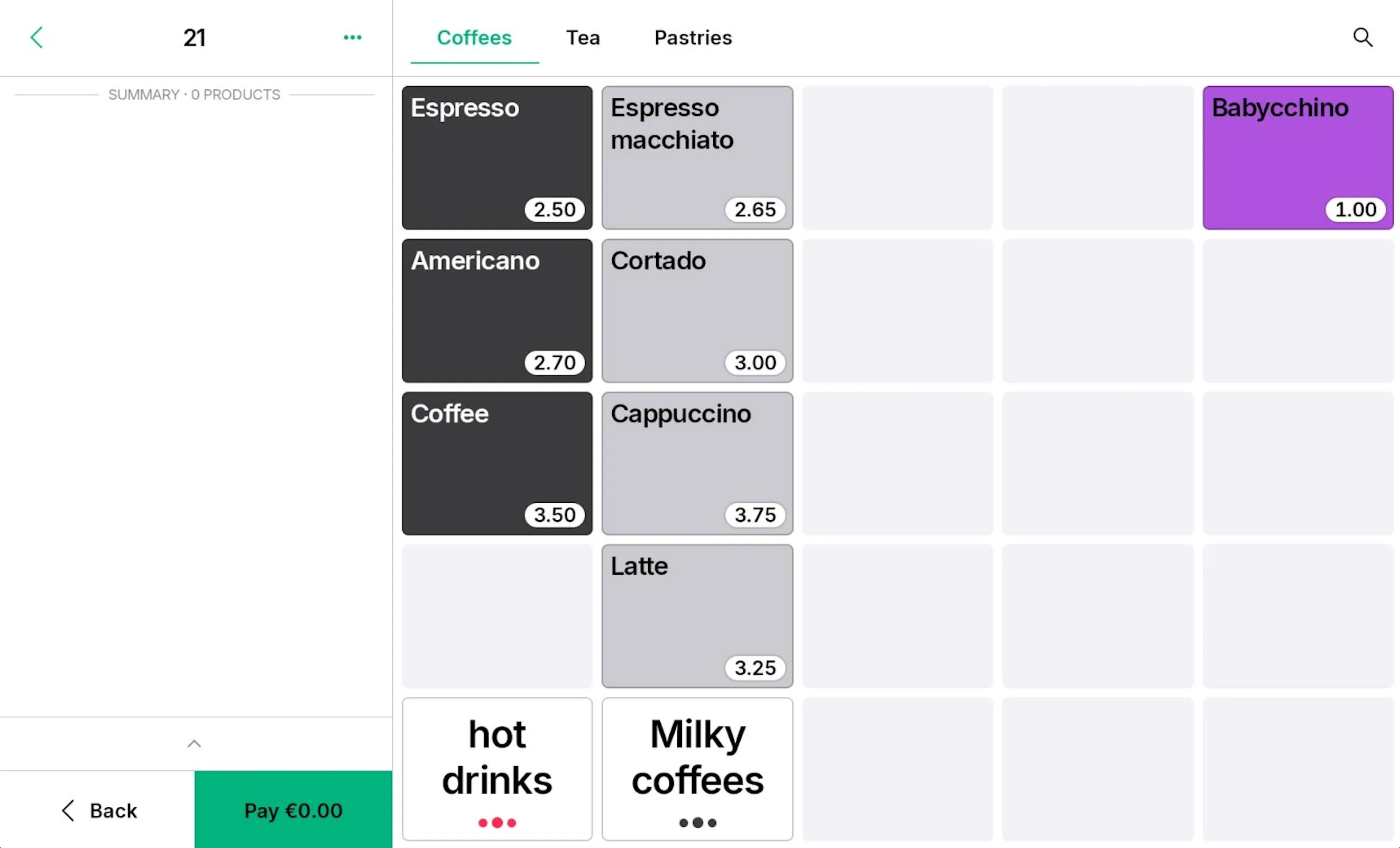Tap the SUMMARY · 0 PRODUCTS label
The width and height of the screenshot is (1400, 848).
pos(194,94)
